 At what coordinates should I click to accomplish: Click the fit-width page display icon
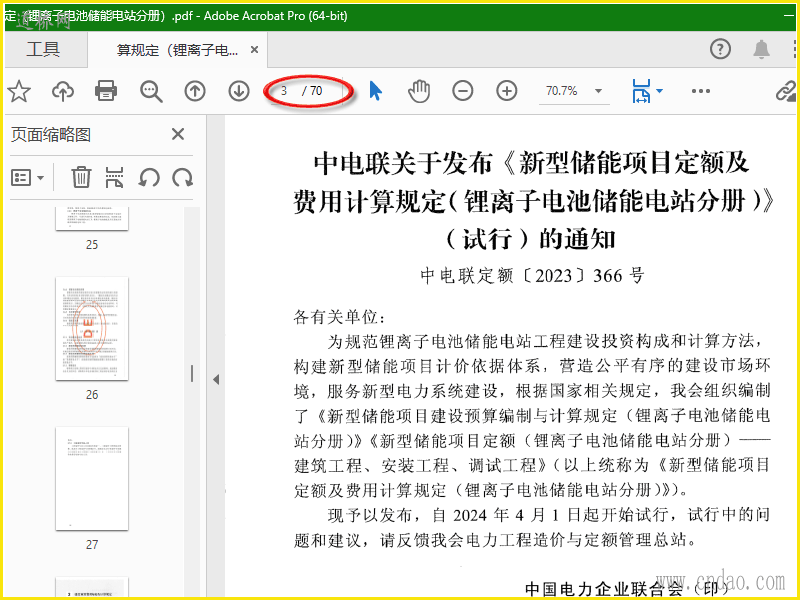(x=641, y=91)
